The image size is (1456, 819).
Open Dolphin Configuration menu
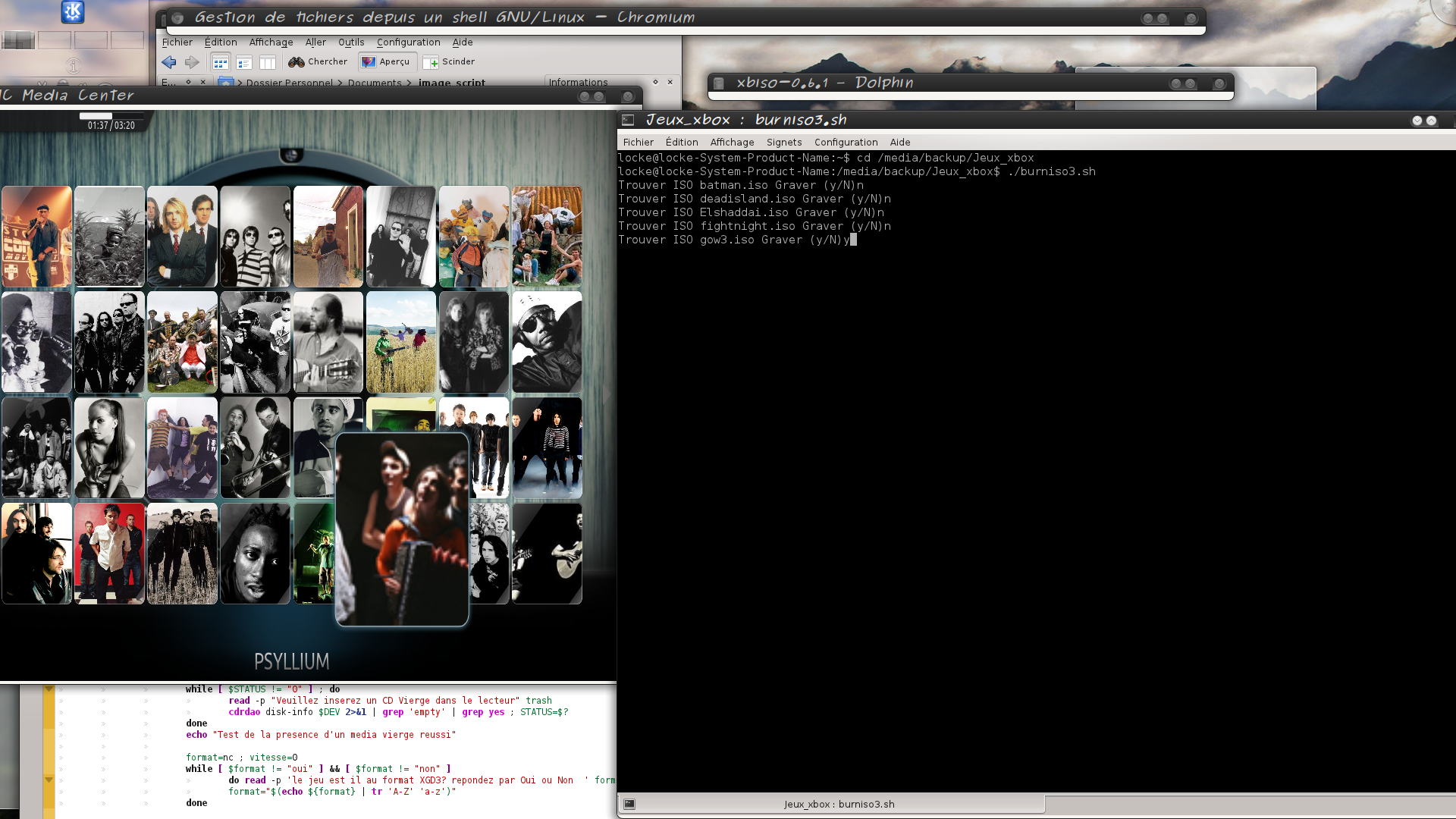(x=408, y=42)
